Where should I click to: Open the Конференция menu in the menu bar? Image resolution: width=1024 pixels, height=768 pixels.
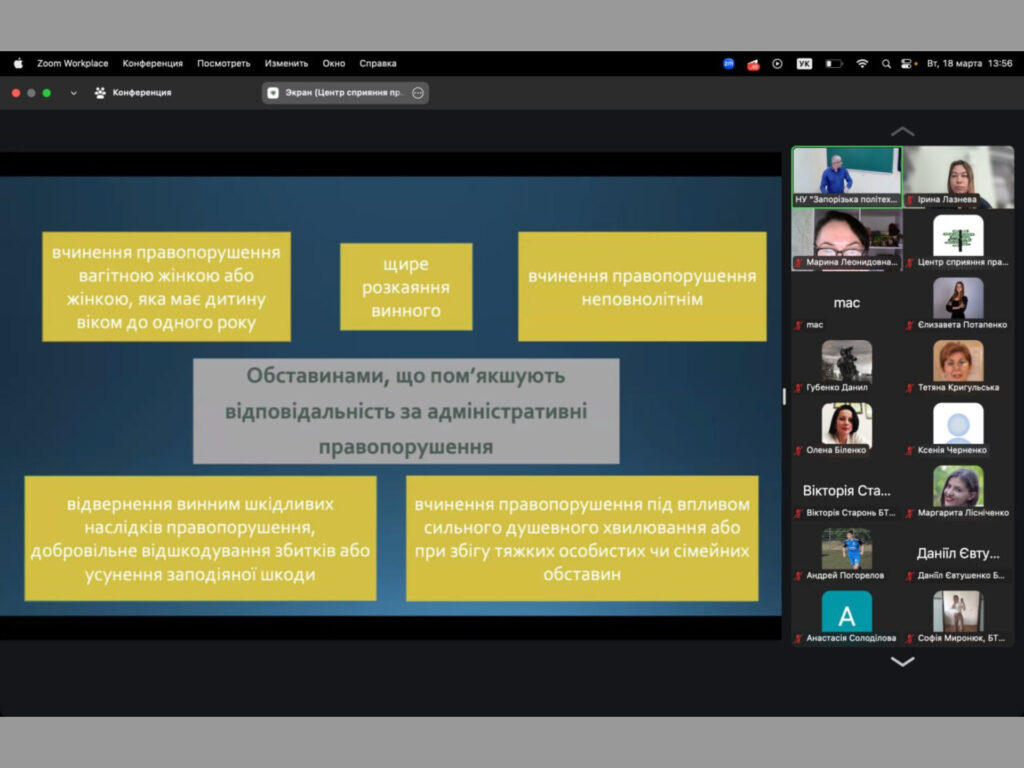(x=152, y=63)
